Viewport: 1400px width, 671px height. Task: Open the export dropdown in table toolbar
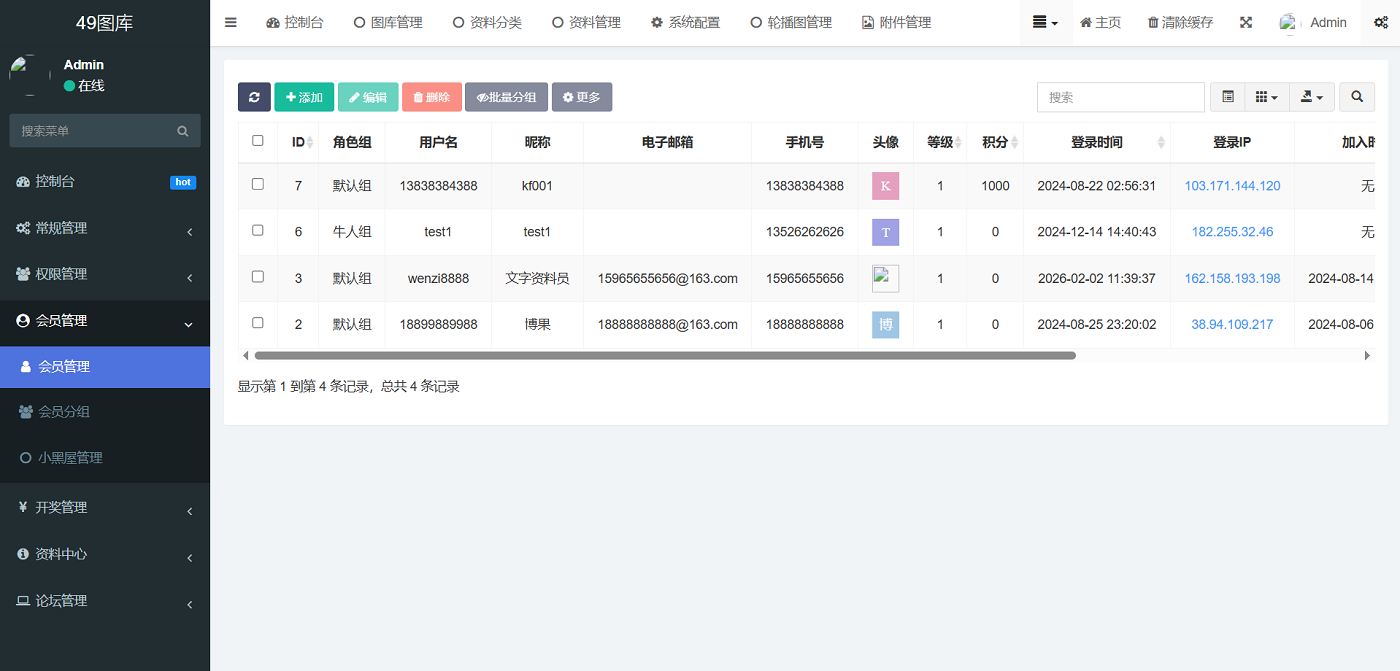1312,97
